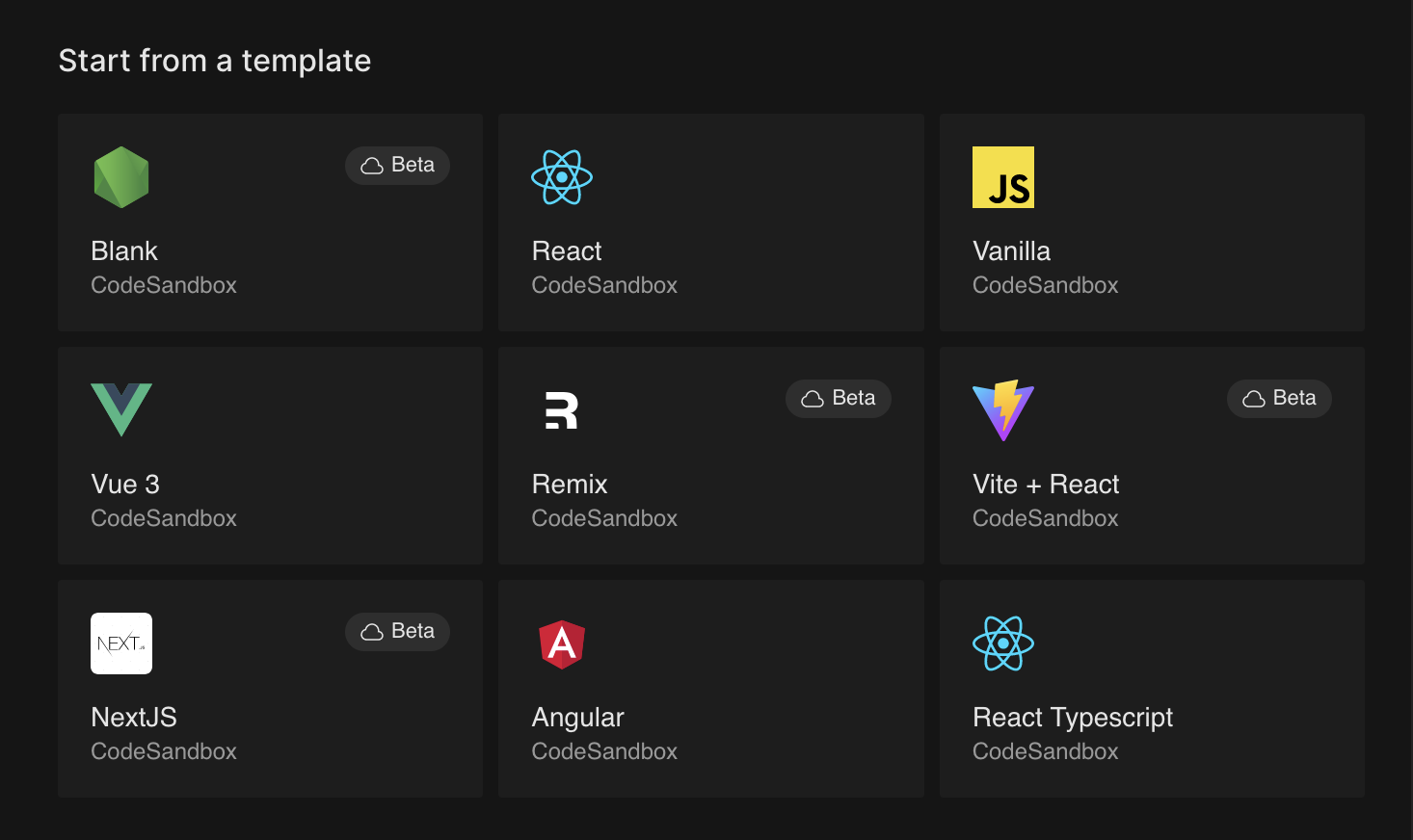This screenshot has width=1413, height=840.
Task: Click the red Angular shield icon
Action: point(562,643)
